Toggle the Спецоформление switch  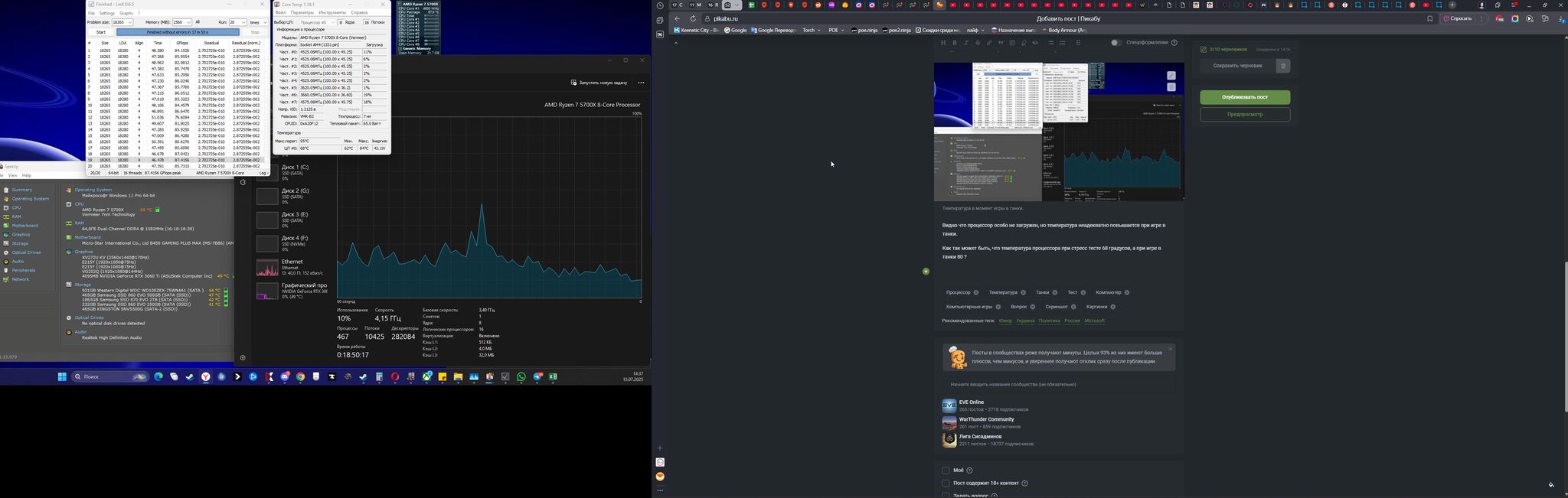click(x=1116, y=43)
